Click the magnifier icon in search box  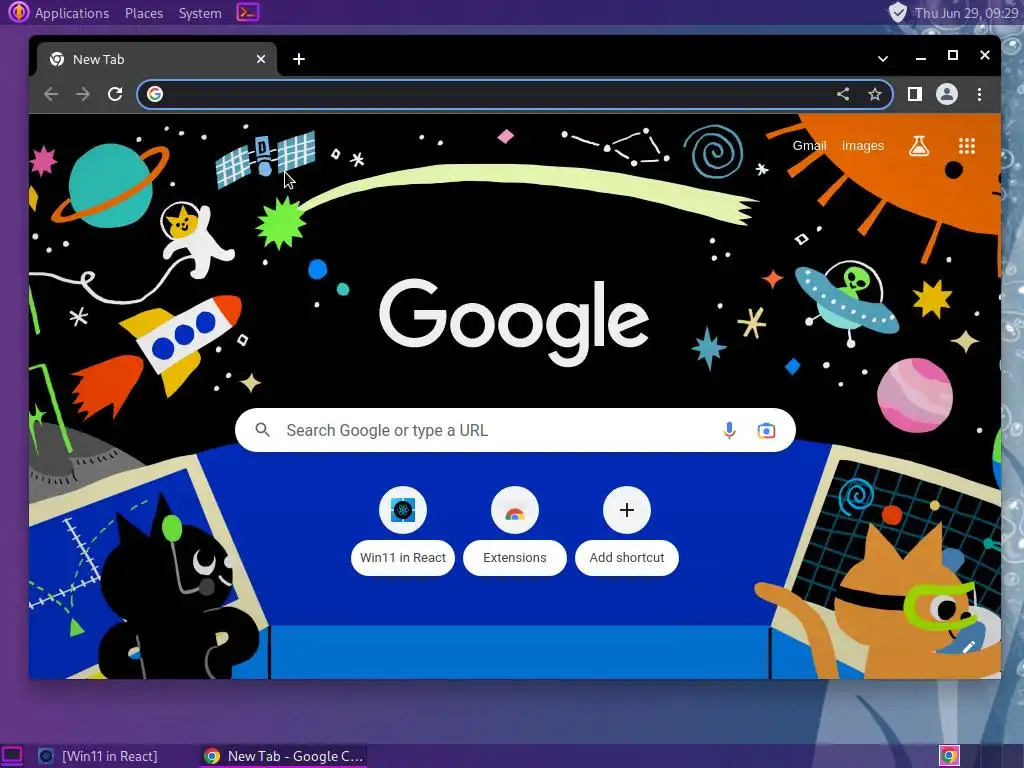coord(263,430)
